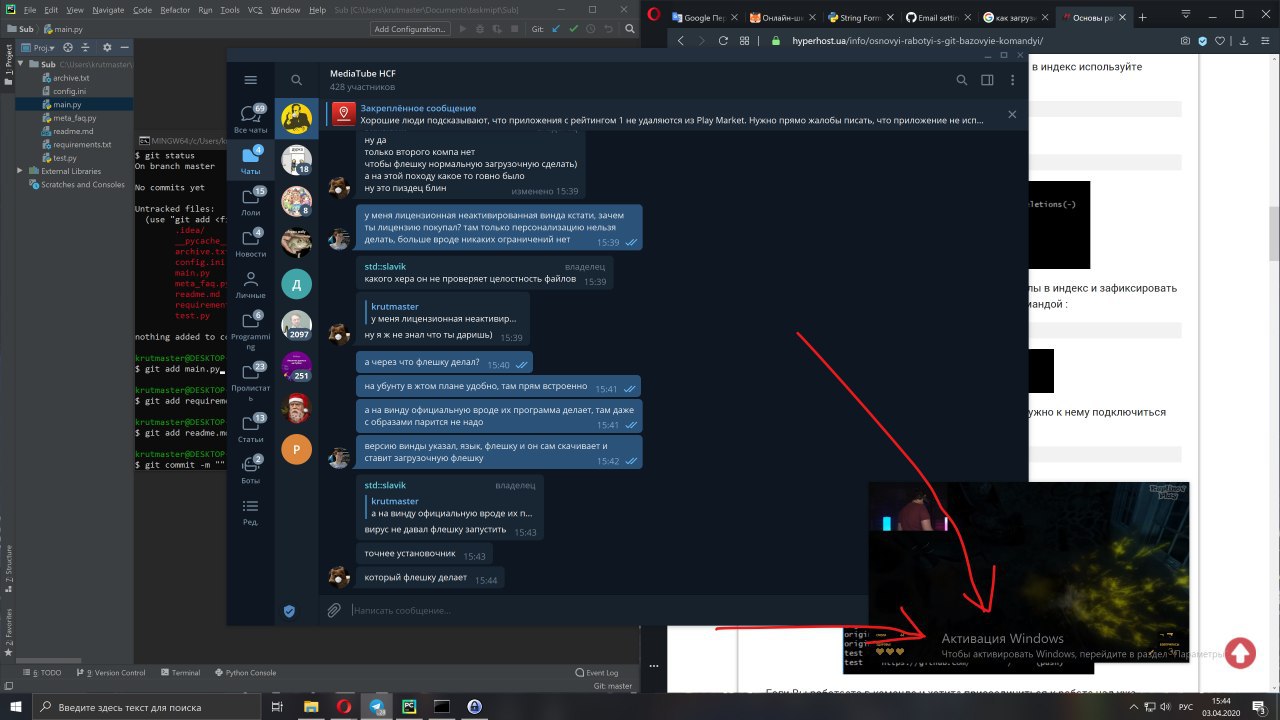Image resolution: width=1280 pixels, height=720 pixels.
Task: Open chat with 251 unread badge
Action: (296, 367)
